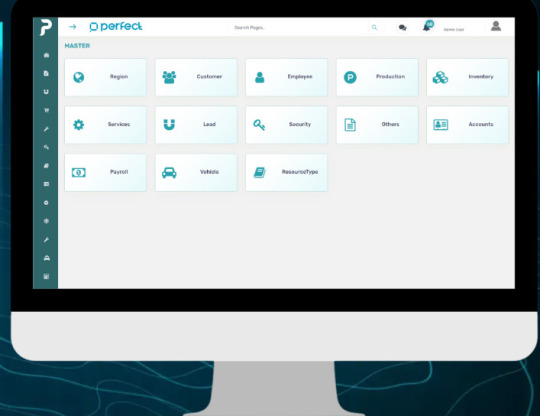Open the ResourceType tile with book icon

click(287, 173)
